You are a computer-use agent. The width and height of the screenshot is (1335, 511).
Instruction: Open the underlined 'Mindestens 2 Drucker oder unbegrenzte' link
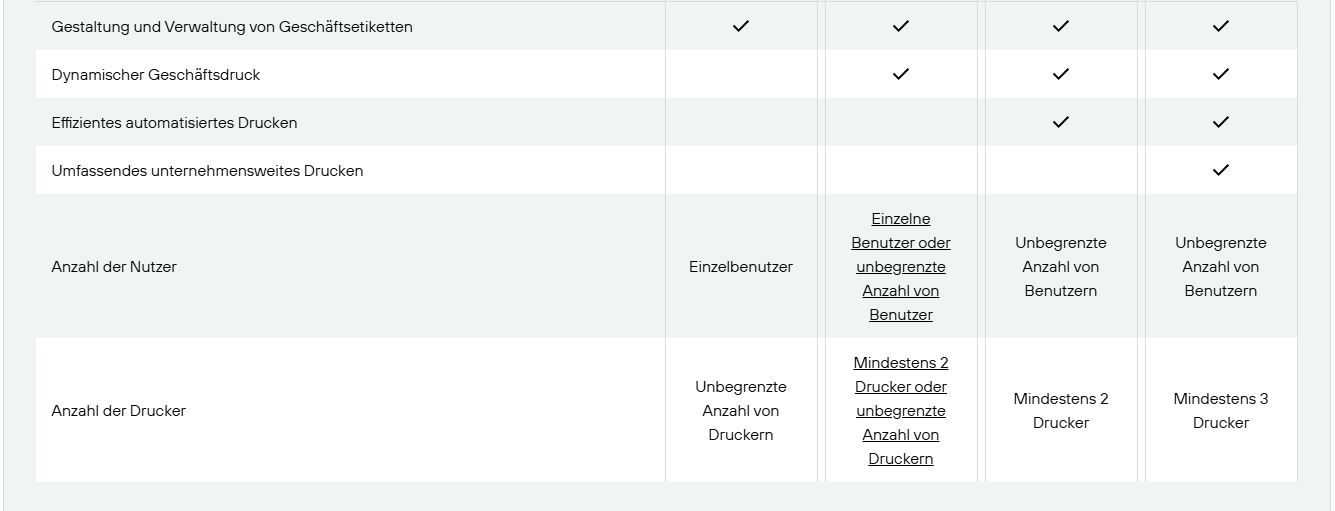point(901,411)
